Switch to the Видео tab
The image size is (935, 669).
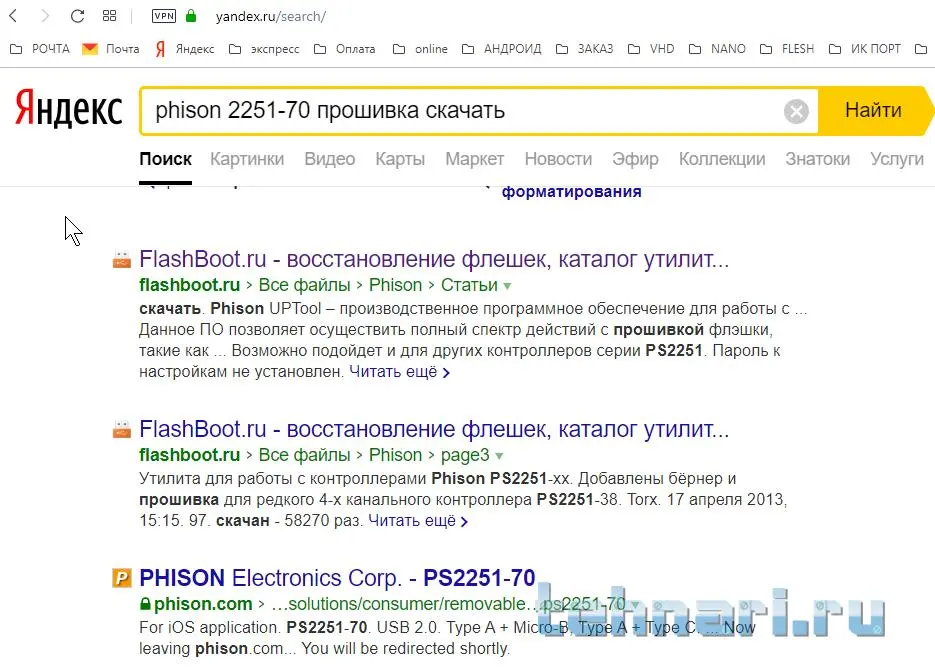[x=330, y=159]
